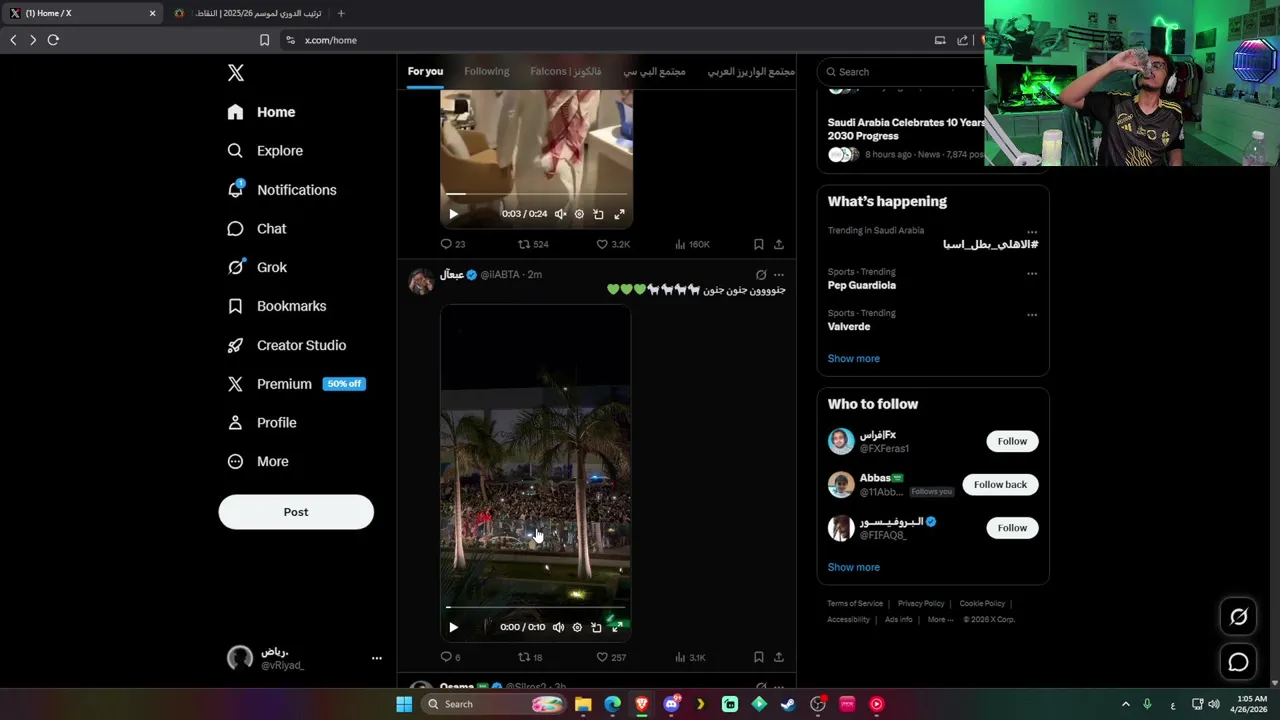The image size is (1280, 720).
Task: Open the مجتمع البي سي tab
Action: coord(655,72)
